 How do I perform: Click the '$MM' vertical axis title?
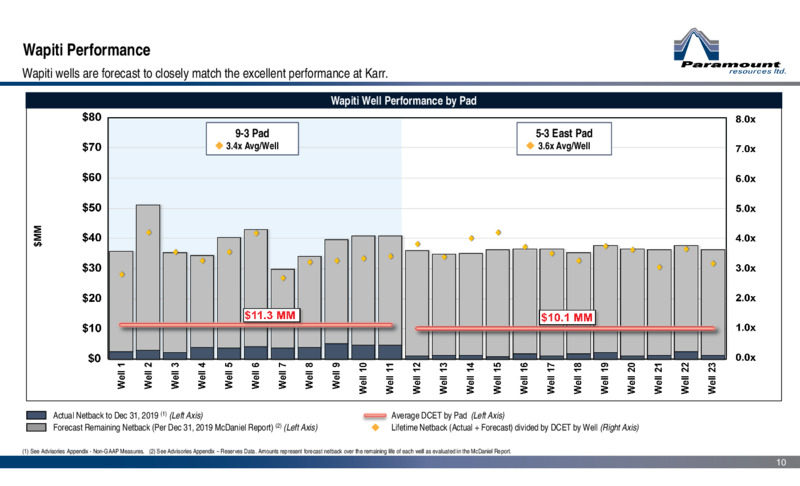pos(38,236)
